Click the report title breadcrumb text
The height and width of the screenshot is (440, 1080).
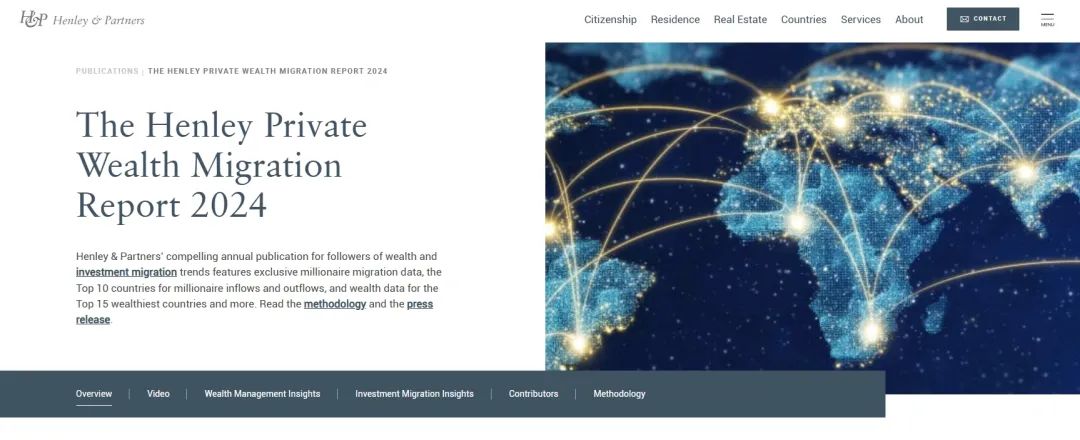point(267,71)
